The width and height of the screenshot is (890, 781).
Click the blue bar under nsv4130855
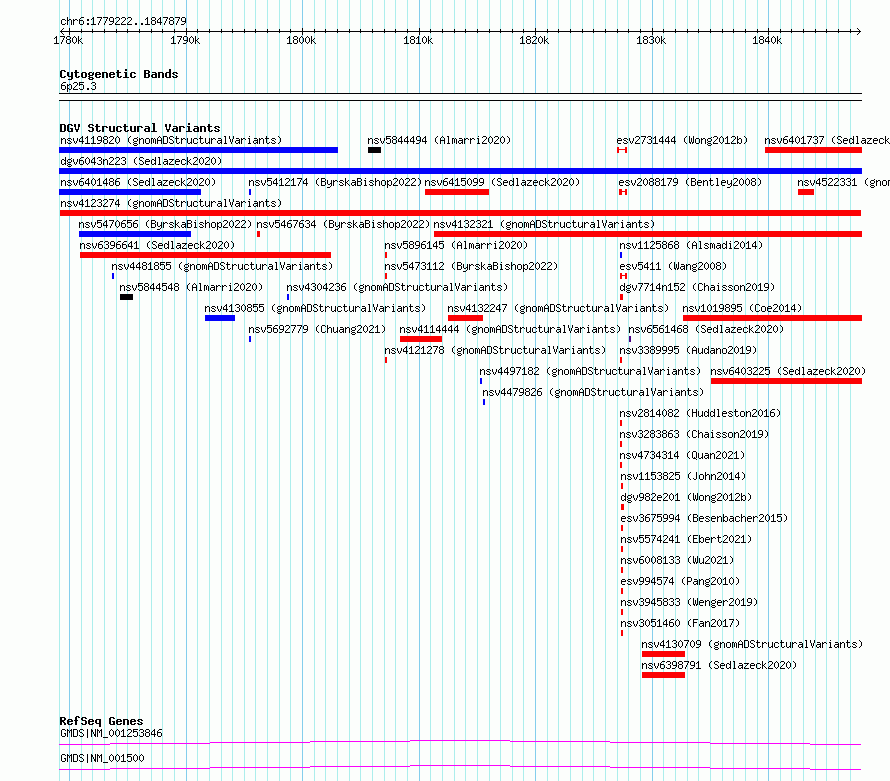(x=220, y=318)
